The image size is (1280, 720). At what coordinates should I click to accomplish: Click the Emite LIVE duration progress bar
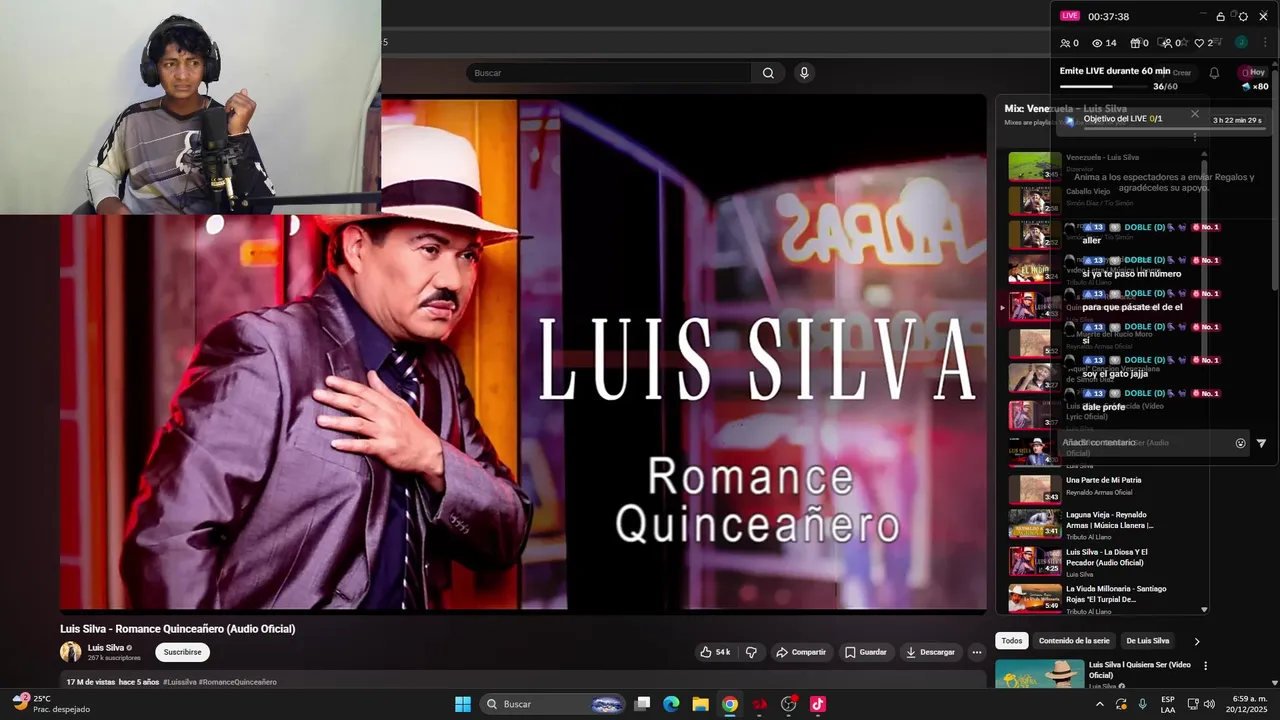pyautogui.click(x=1105, y=86)
